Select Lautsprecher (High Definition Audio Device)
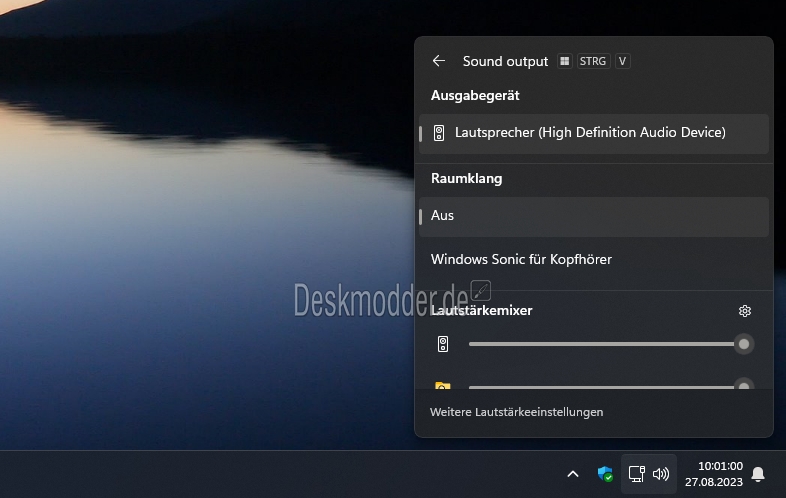The image size is (786, 498). pos(594,133)
